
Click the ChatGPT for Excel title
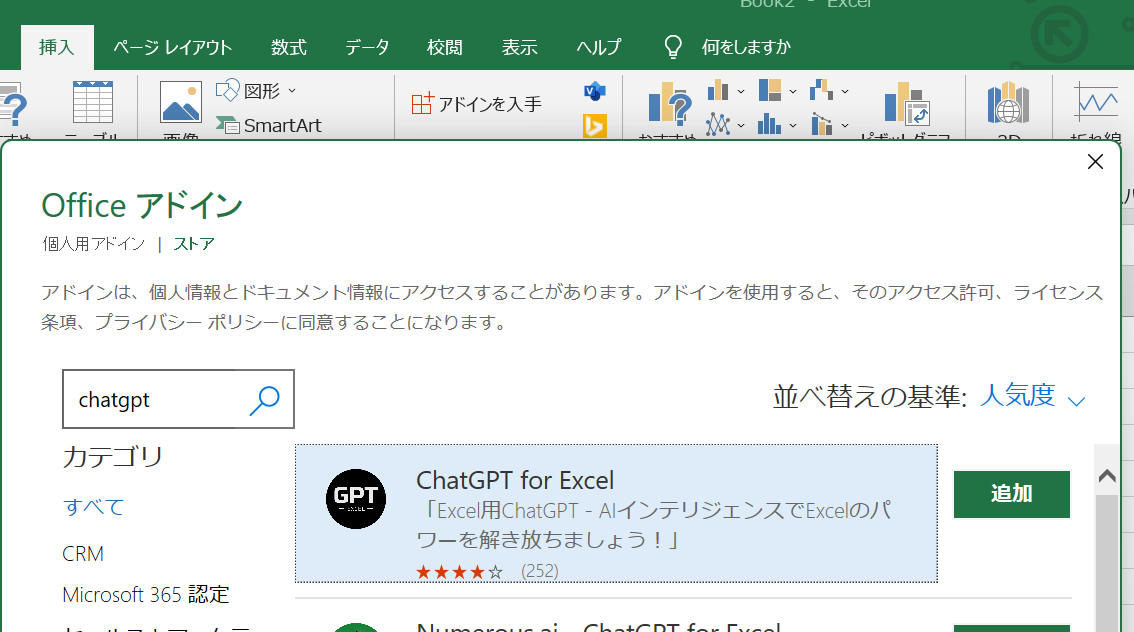click(515, 480)
